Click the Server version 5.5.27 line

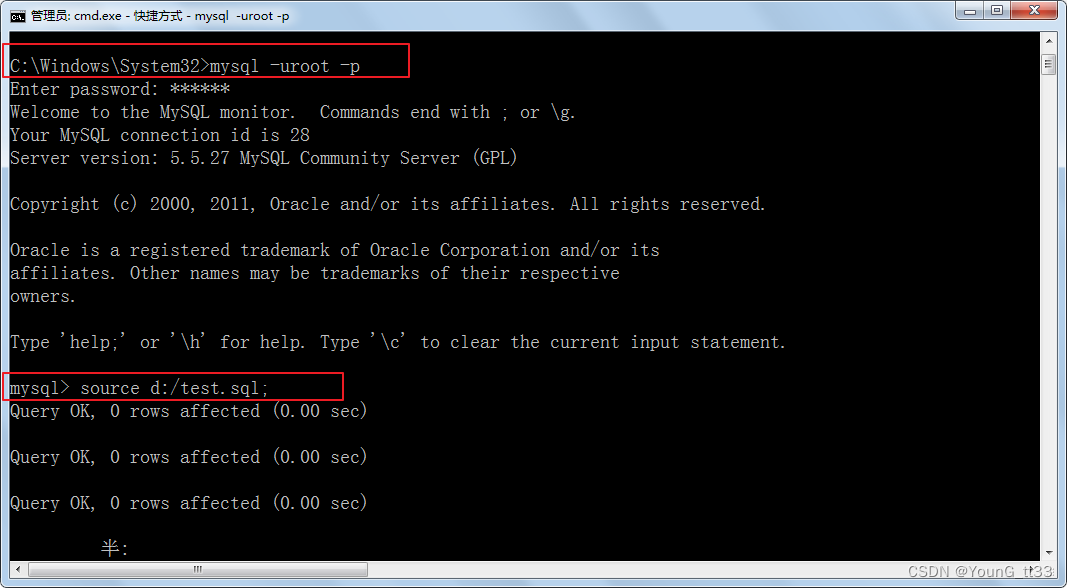[x=263, y=159]
